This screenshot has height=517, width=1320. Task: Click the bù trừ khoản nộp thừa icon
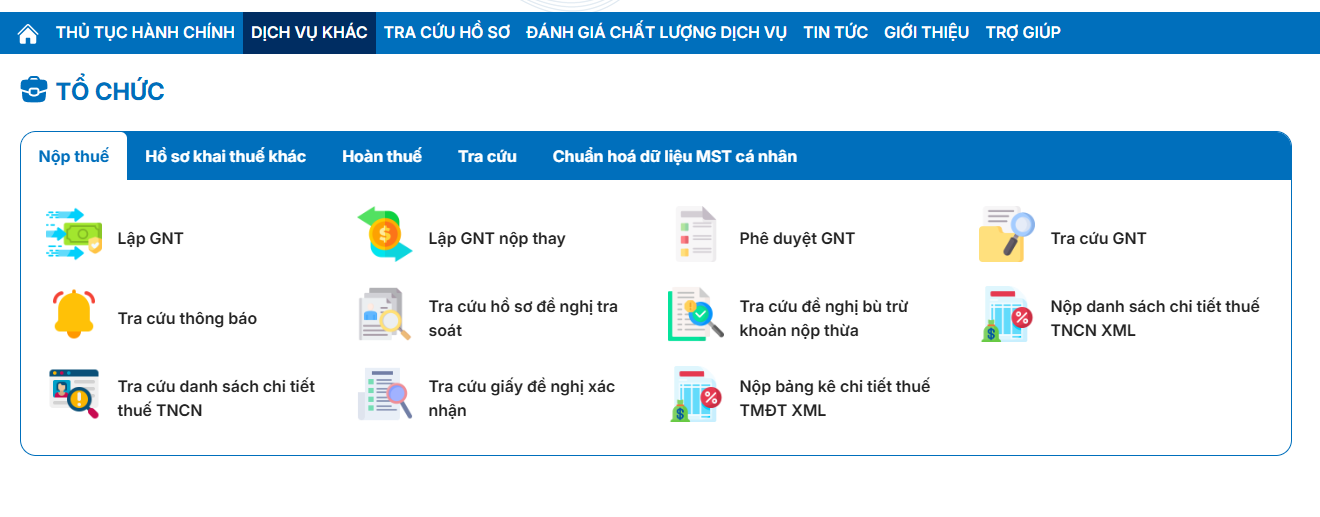(696, 315)
